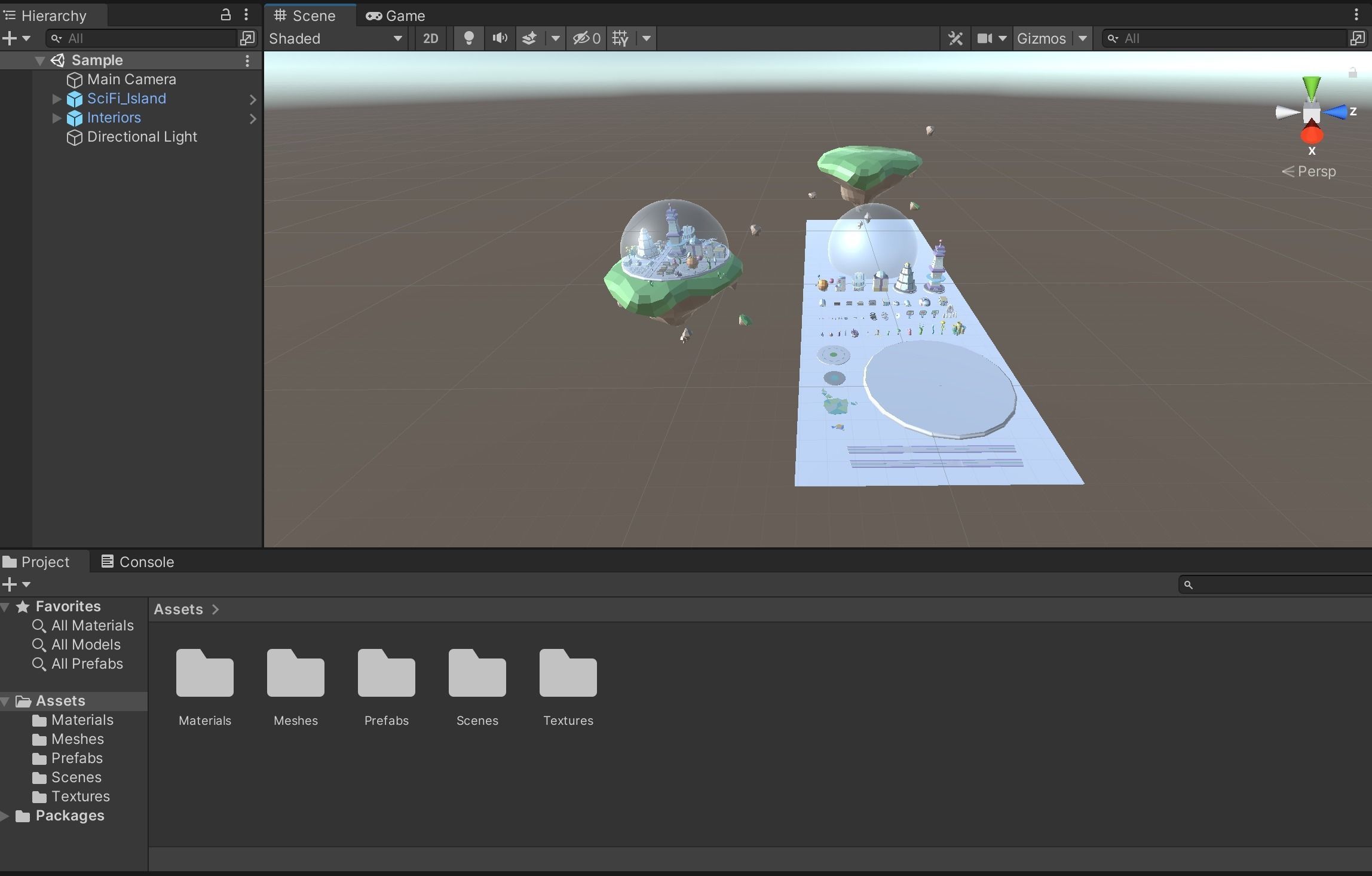This screenshot has width=1372, height=876.
Task: Click the hidden objects visibility count icon
Action: click(586, 38)
